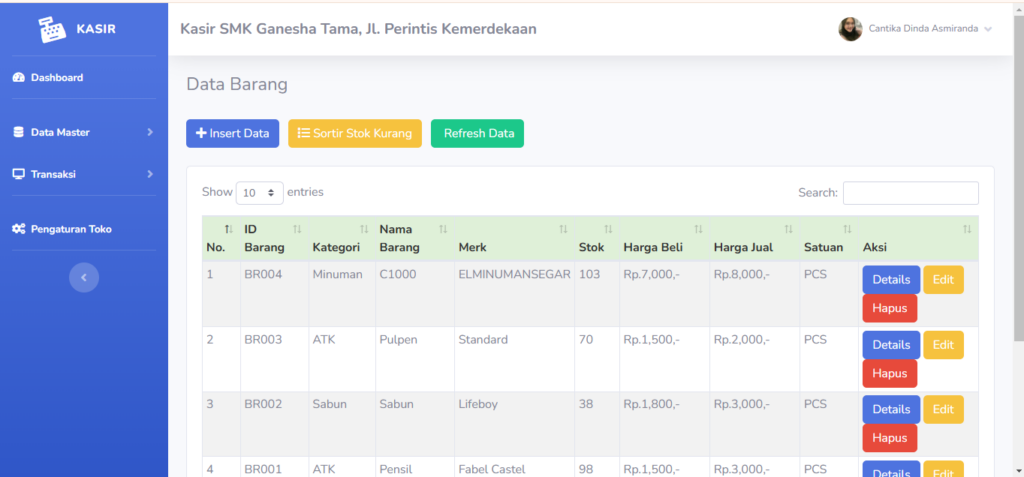Click the Dashboard speedometer icon

tap(18, 78)
